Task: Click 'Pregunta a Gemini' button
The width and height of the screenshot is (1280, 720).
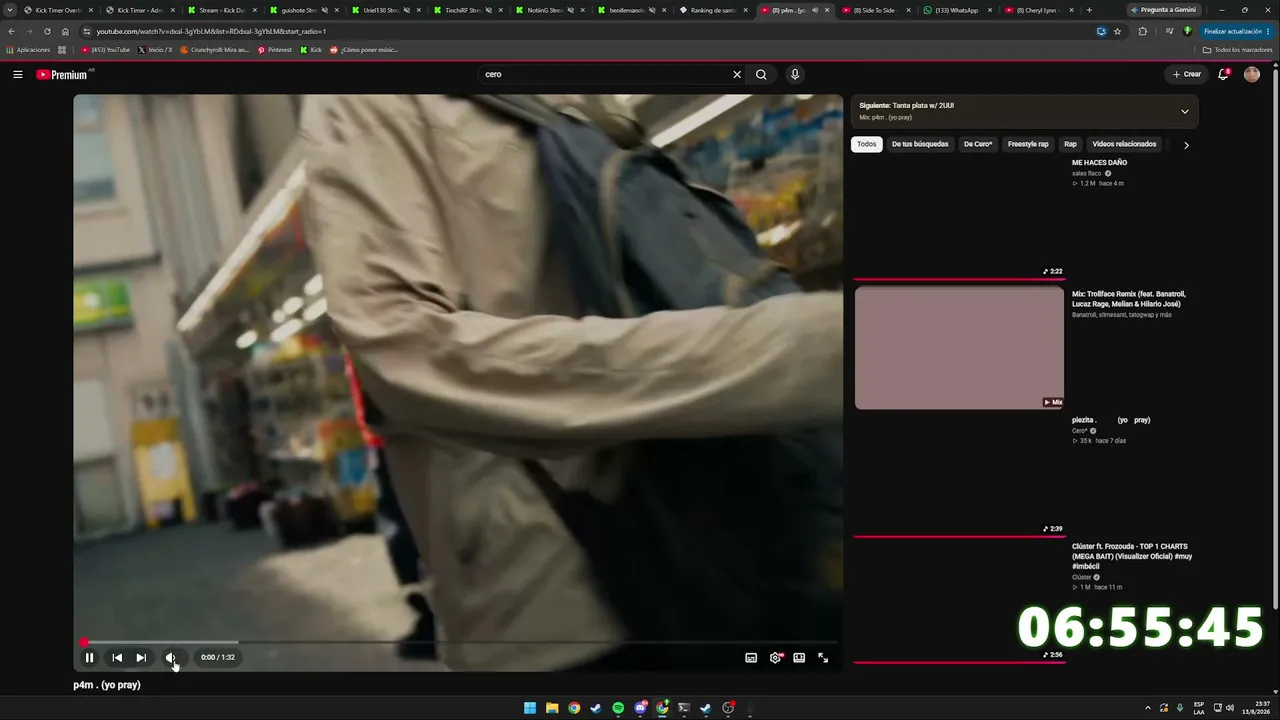Action: (x=1162, y=10)
